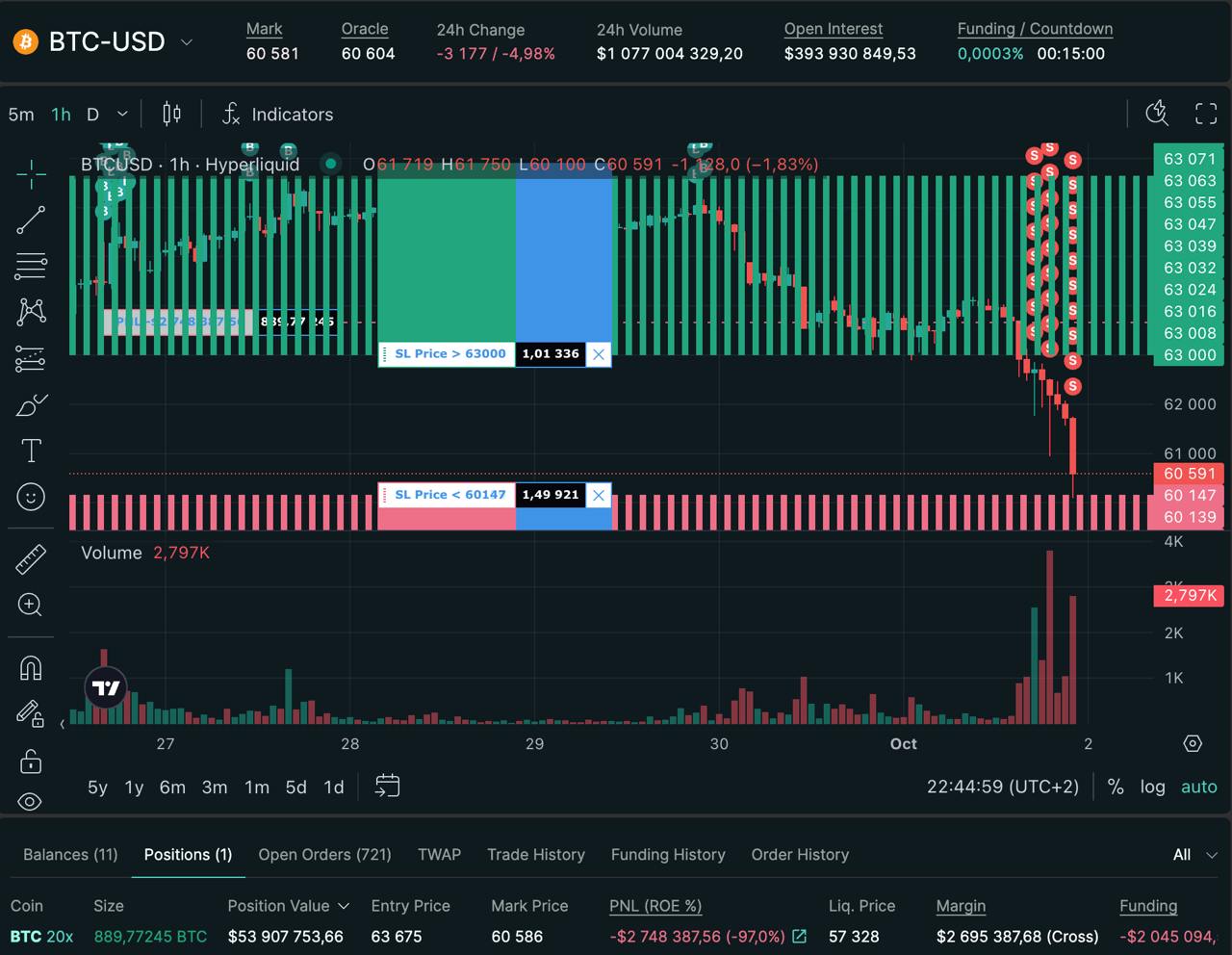Click the BTC 20x position coin
The height and width of the screenshot is (955, 1232).
click(x=41, y=937)
